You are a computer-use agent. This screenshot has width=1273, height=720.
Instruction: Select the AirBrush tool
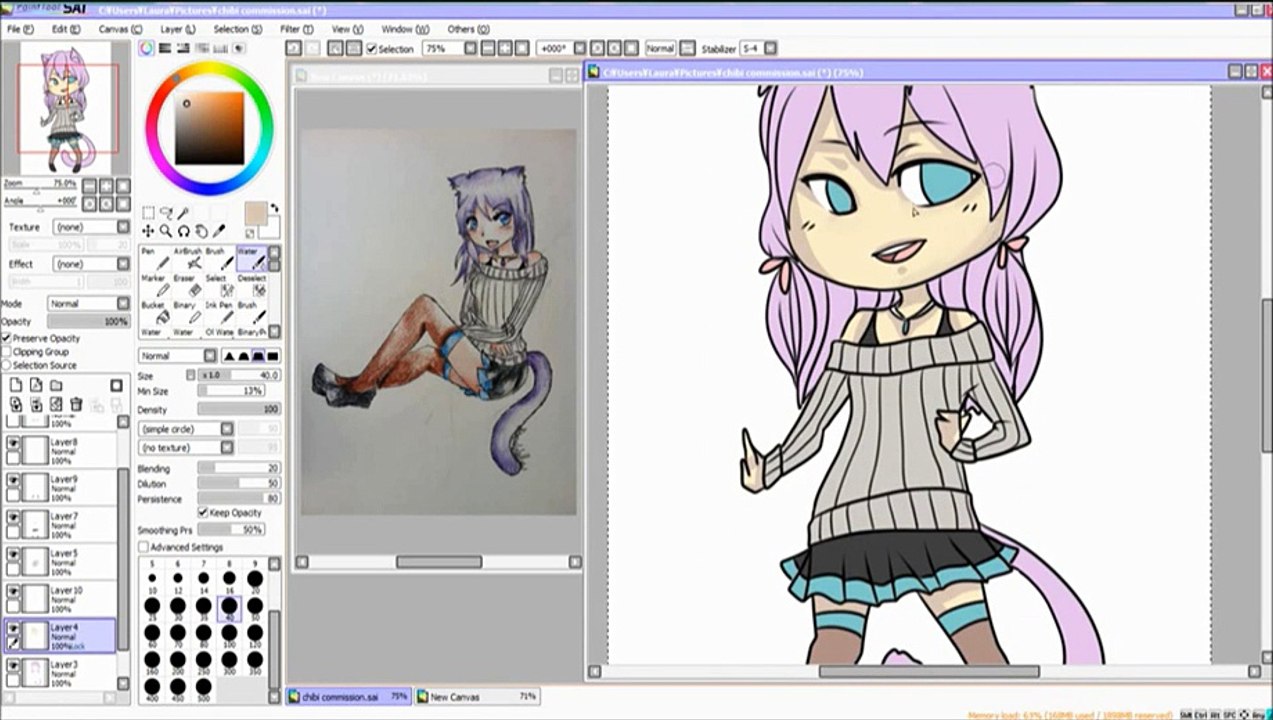(186, 258)
